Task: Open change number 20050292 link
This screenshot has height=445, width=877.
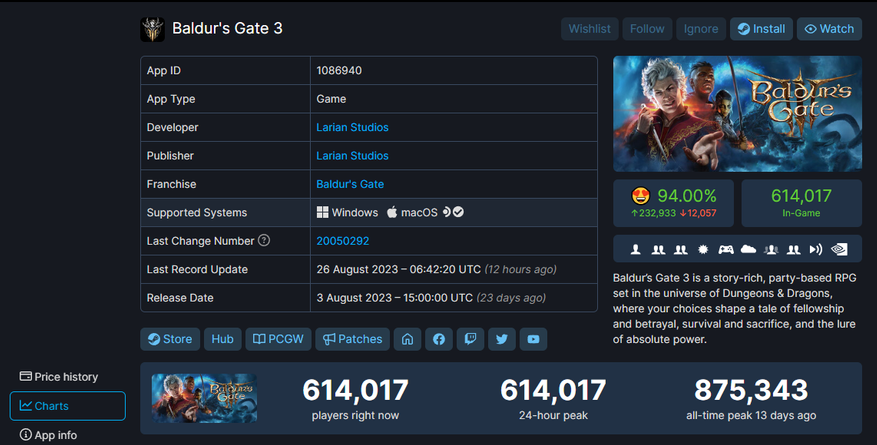Action: 343,241
